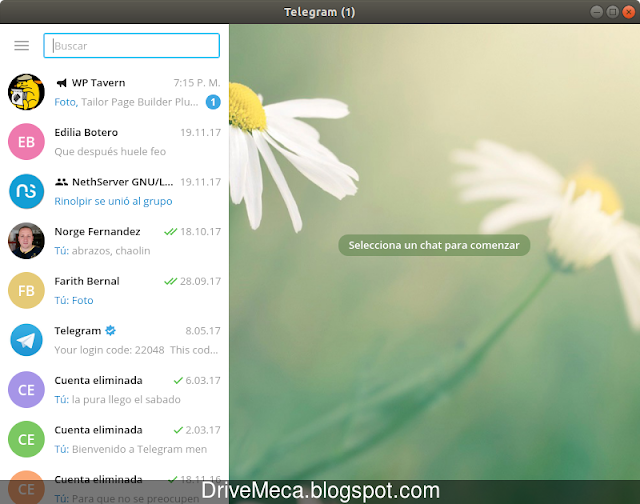Click 7:15 P. M. timestamp on WP Tavern

[197, 83]
